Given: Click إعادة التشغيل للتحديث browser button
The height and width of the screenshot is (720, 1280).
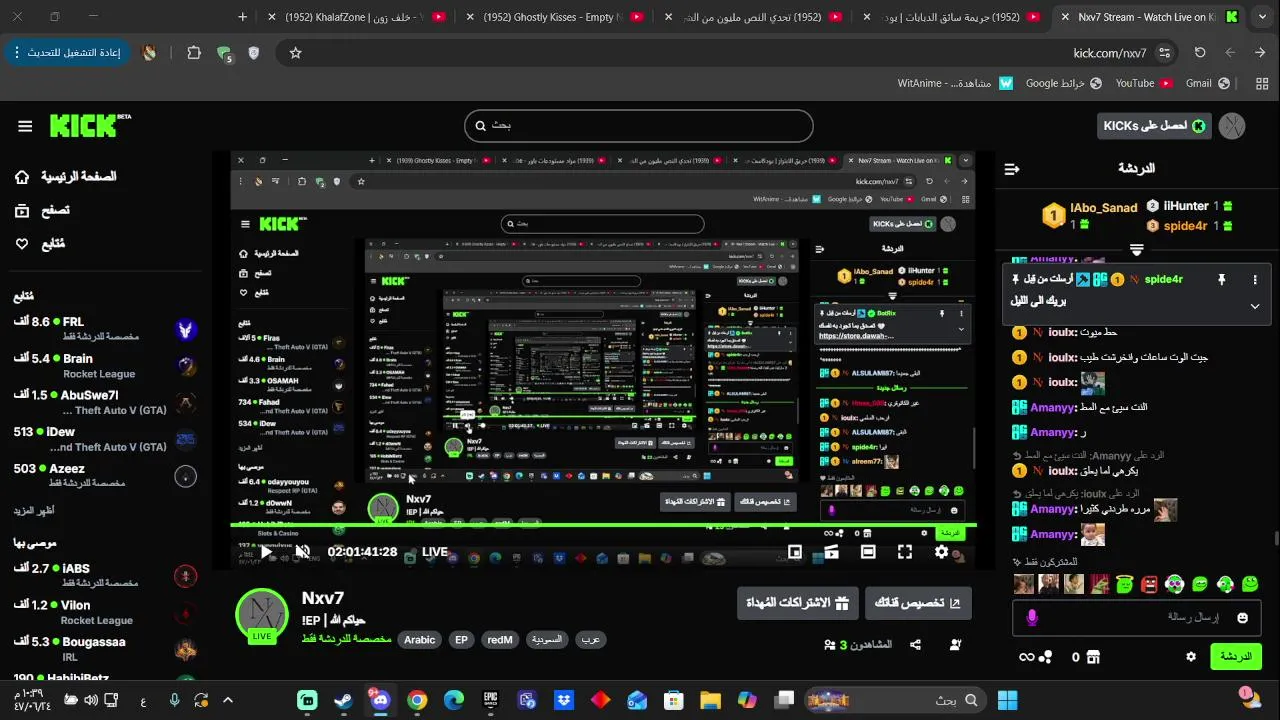Looking at the screenshot, I should pyautogui.click(x=66, y=53).
